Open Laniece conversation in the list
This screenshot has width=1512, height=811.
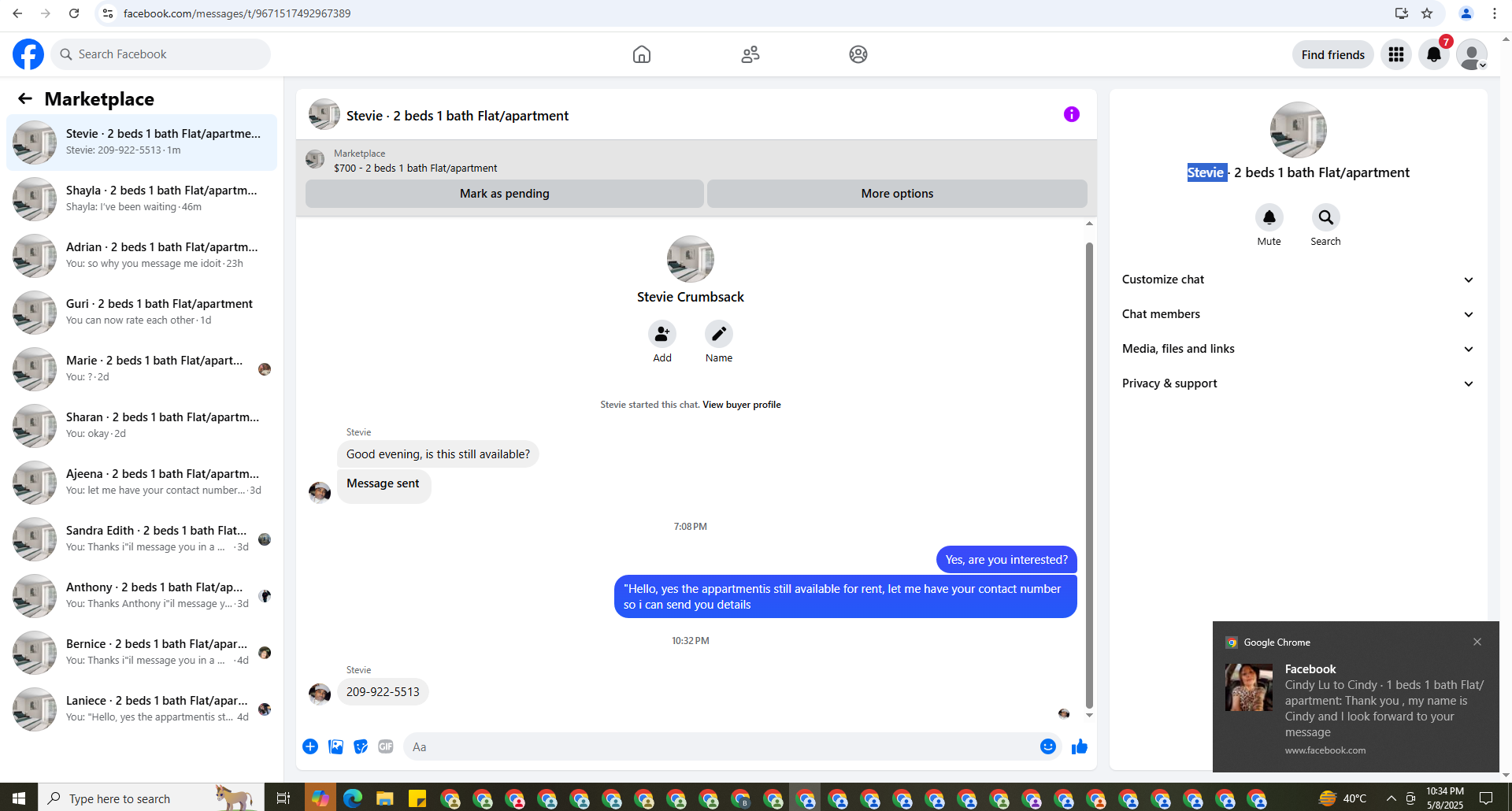[x=142, y=709]
